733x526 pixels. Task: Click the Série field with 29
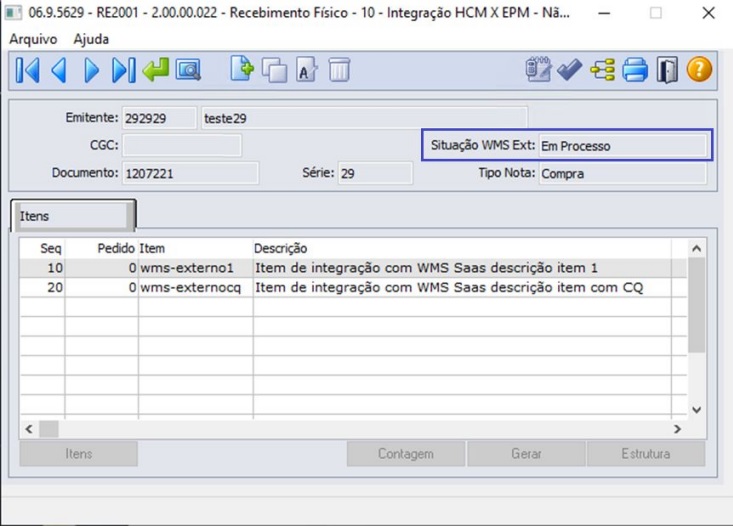coord(375,173)
